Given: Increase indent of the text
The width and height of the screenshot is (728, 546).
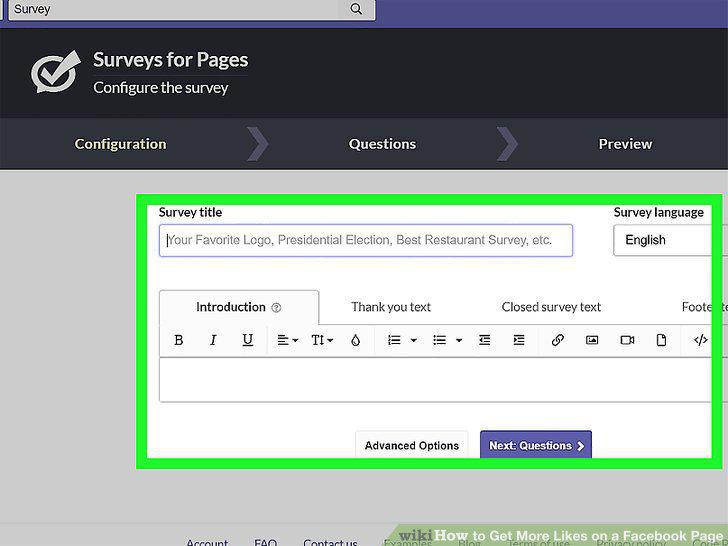Looking at the screenshot, I should [x=519, y=340].
